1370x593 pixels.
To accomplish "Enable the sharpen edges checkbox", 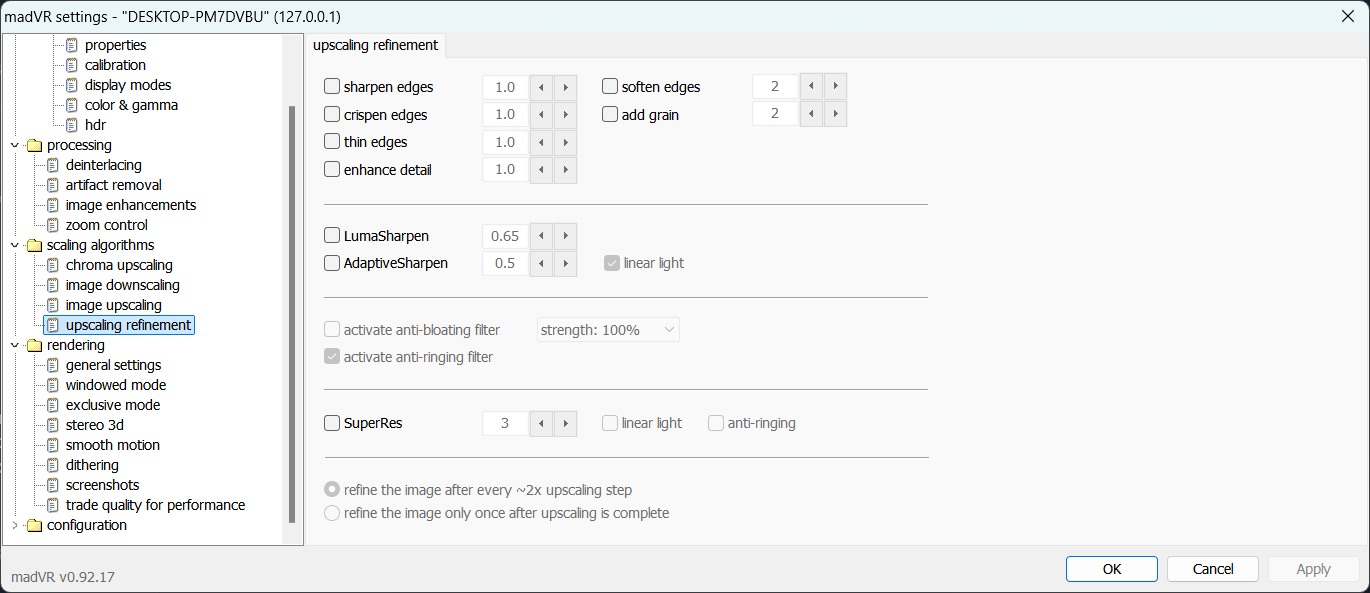I will 332,87.
